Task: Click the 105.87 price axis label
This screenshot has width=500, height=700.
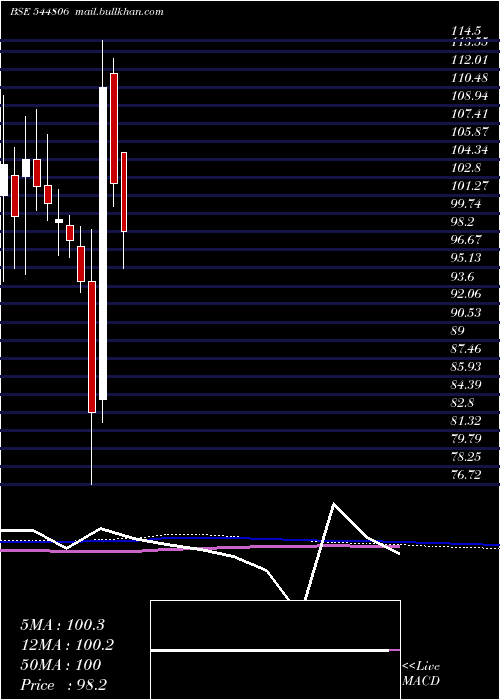Action: click(x=469, y=132)
